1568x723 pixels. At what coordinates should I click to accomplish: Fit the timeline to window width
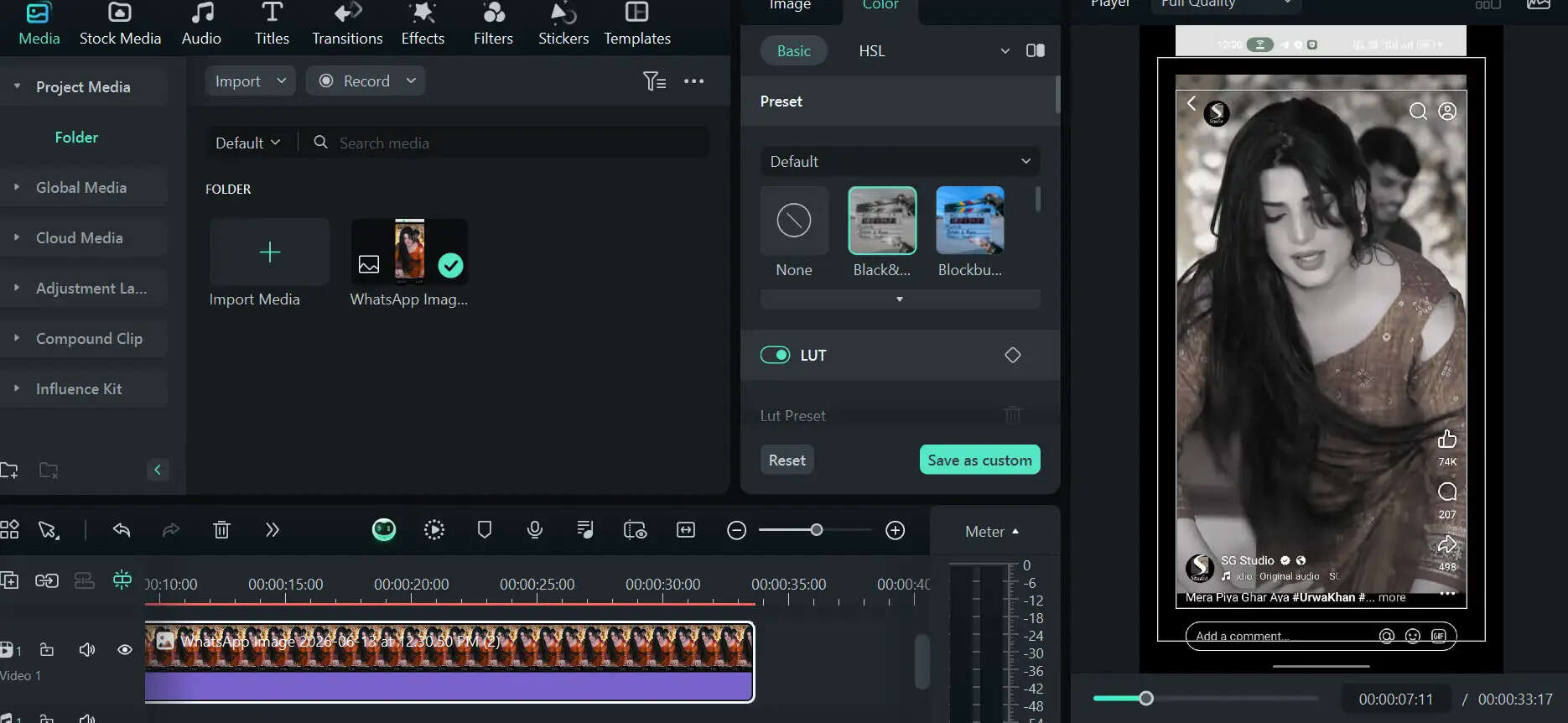tap(686, 530)
